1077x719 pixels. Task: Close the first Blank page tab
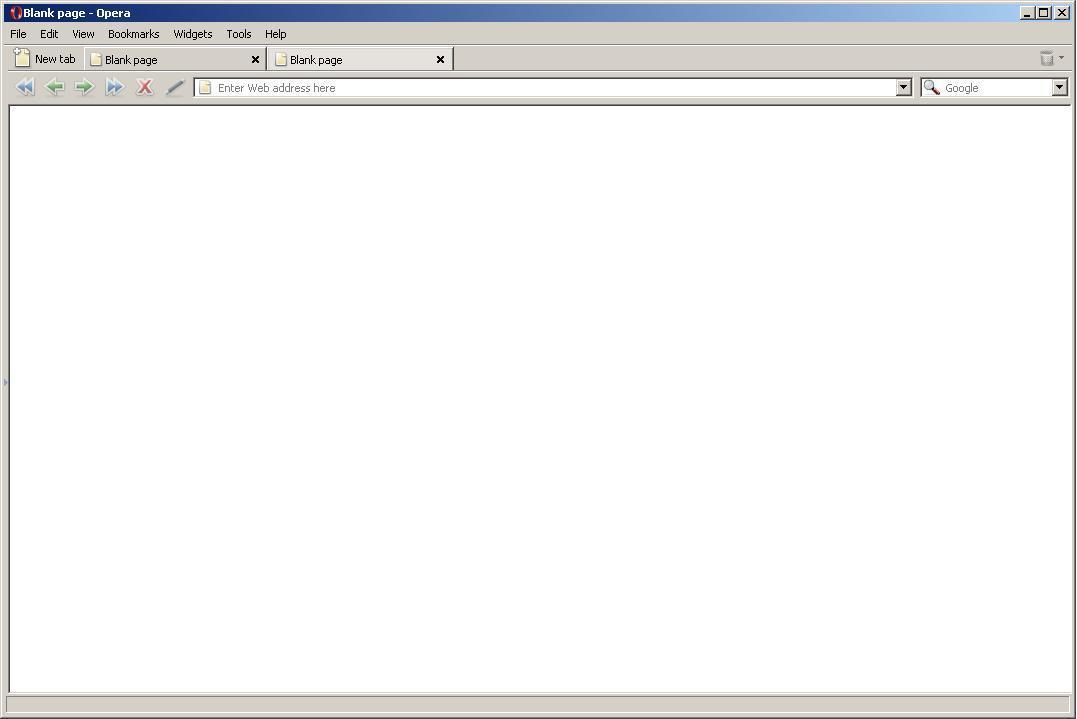[x=255, y=60]
